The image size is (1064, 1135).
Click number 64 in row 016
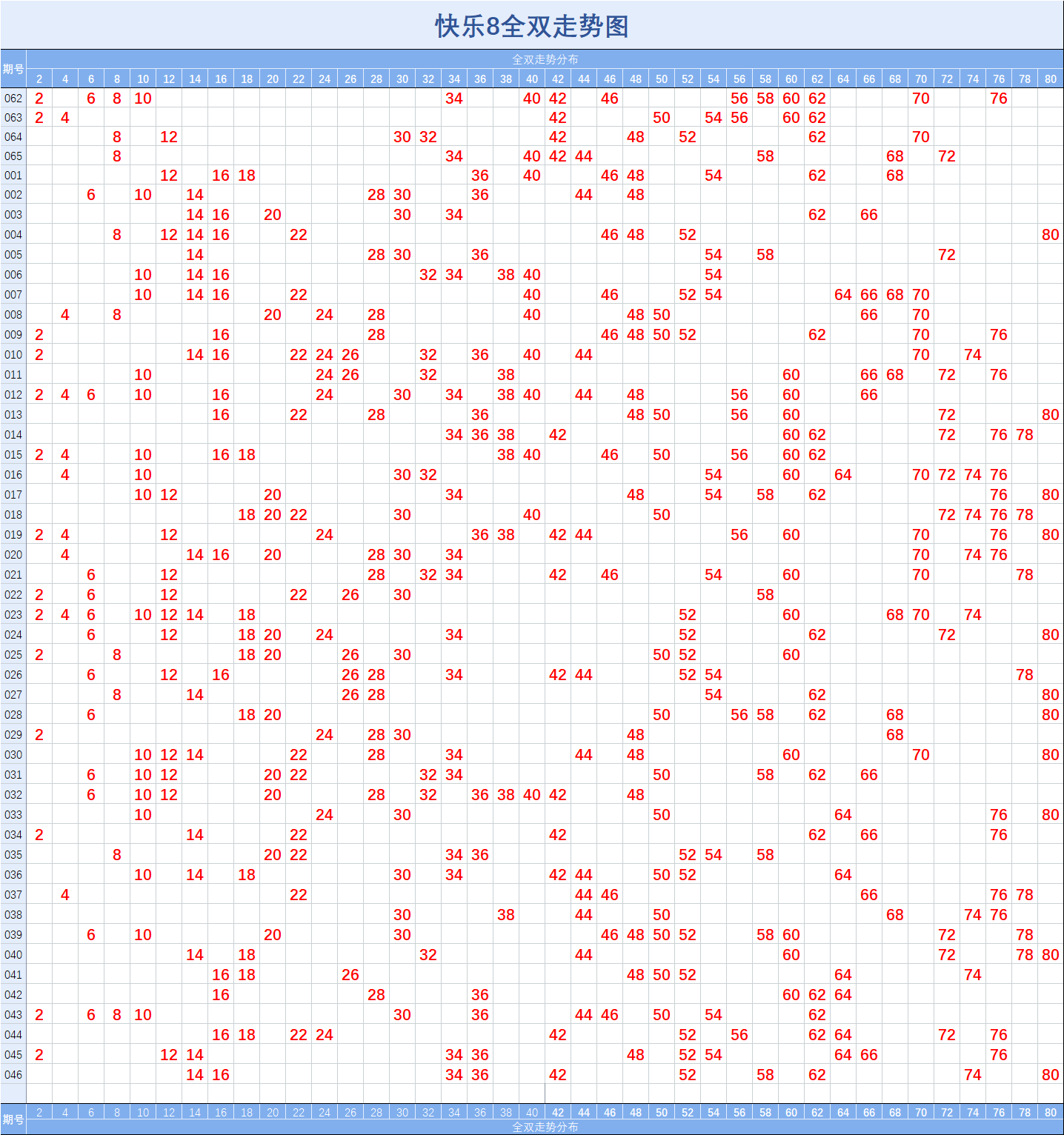pos(843,475)
